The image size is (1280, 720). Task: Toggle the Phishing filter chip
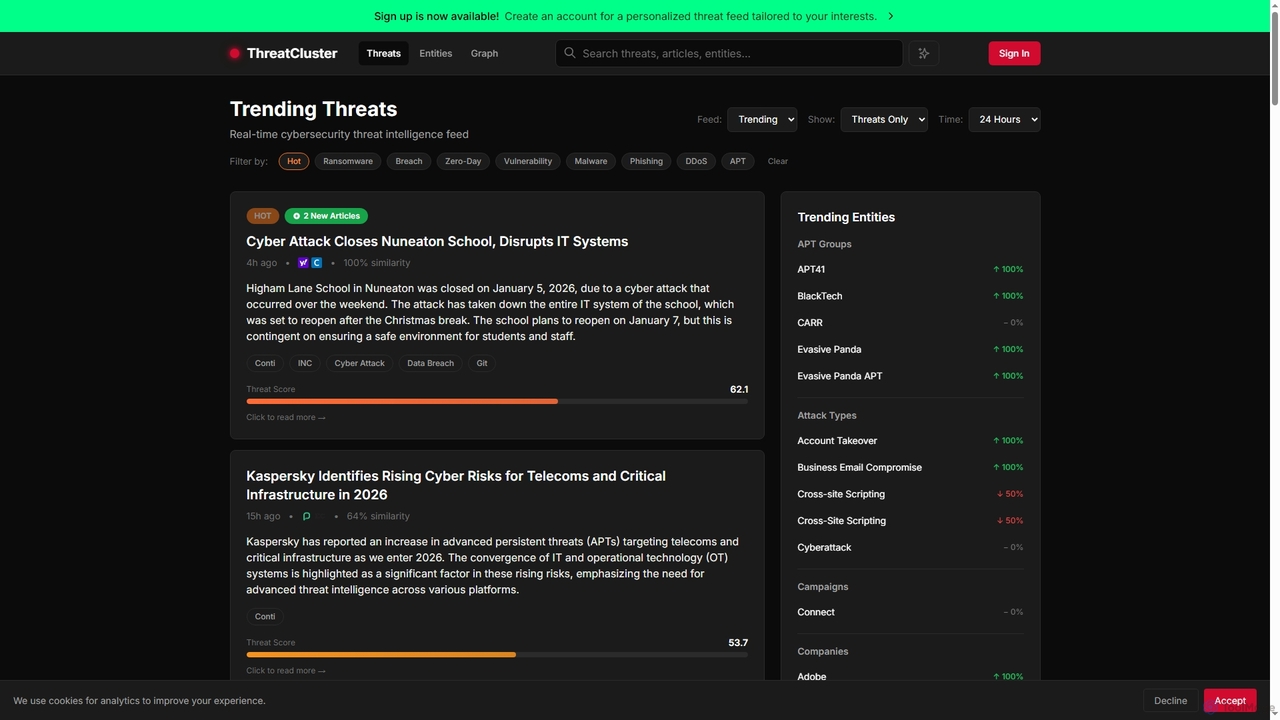[x=646, y=161]
